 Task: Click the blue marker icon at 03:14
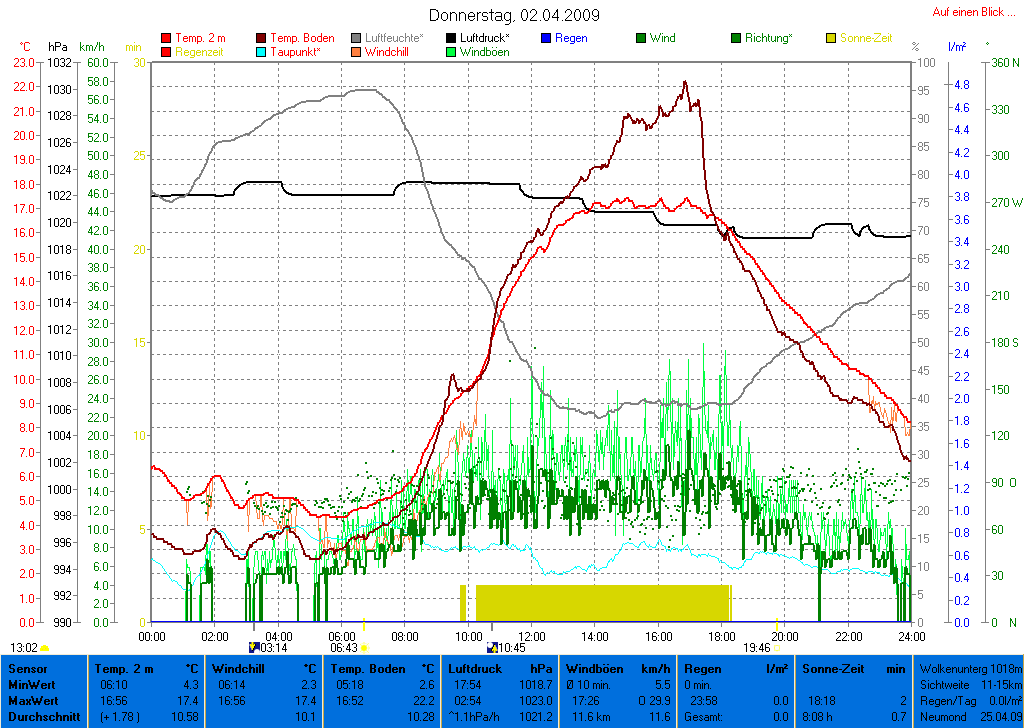click(254, 648)
